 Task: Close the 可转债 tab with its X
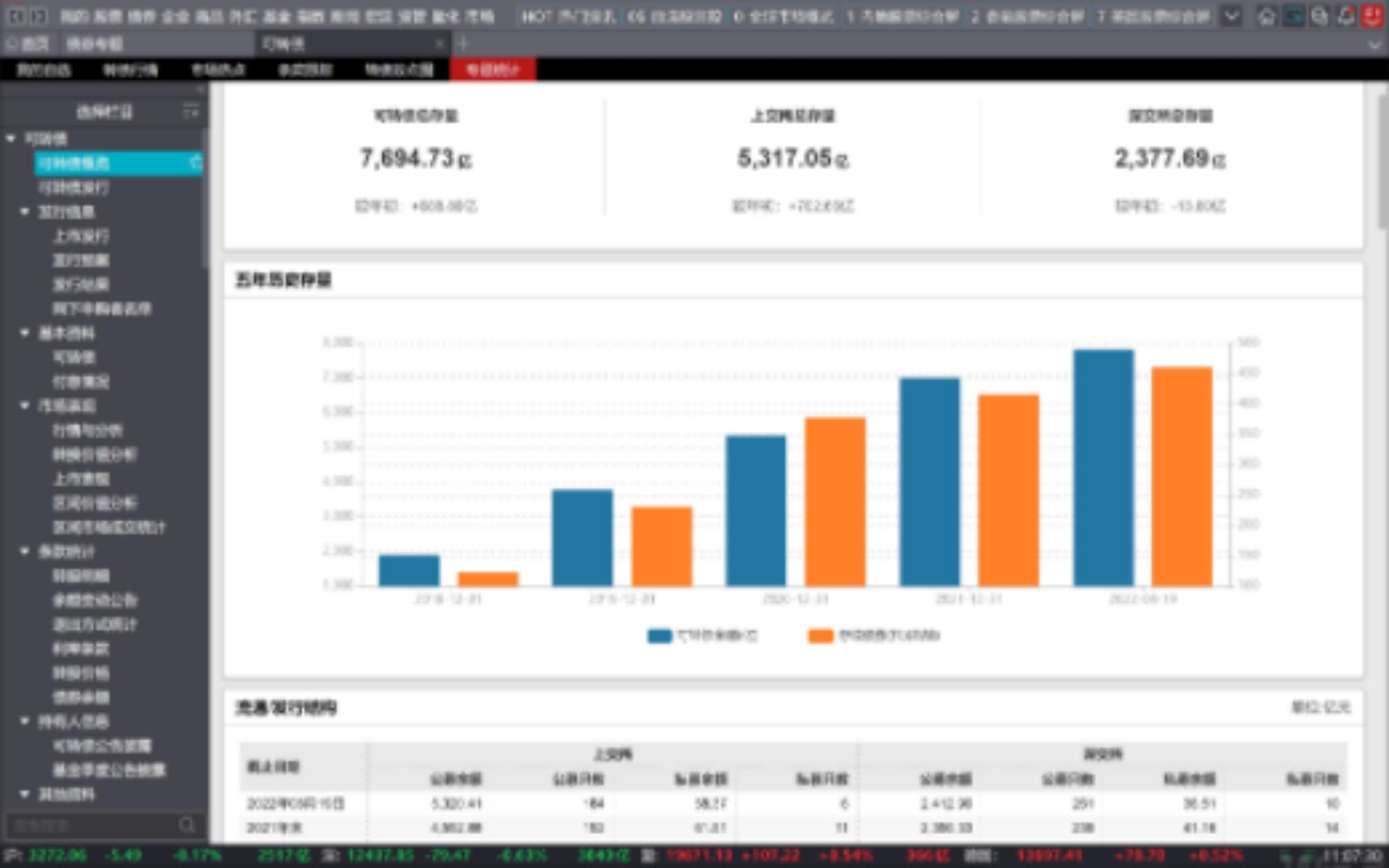click(439, 43)
